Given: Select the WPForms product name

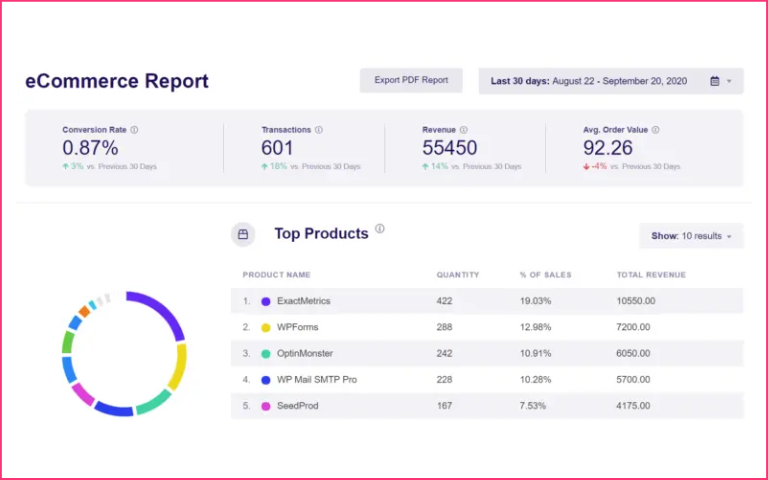Looking at the screenshot, I should click(298, 327).
